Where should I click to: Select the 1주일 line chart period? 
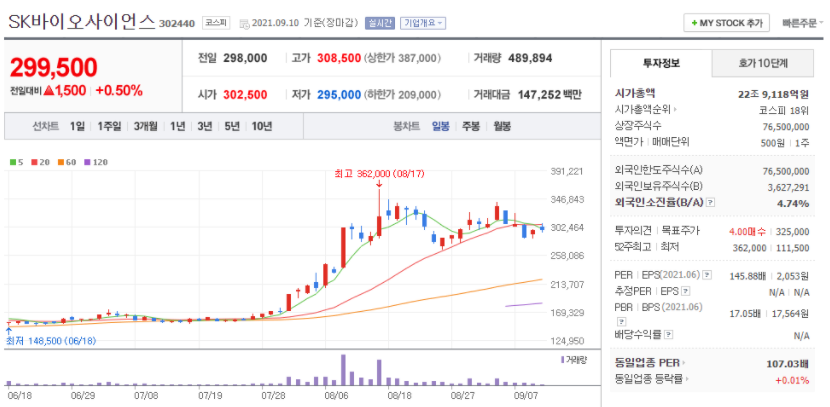click(x=109, y=126)
